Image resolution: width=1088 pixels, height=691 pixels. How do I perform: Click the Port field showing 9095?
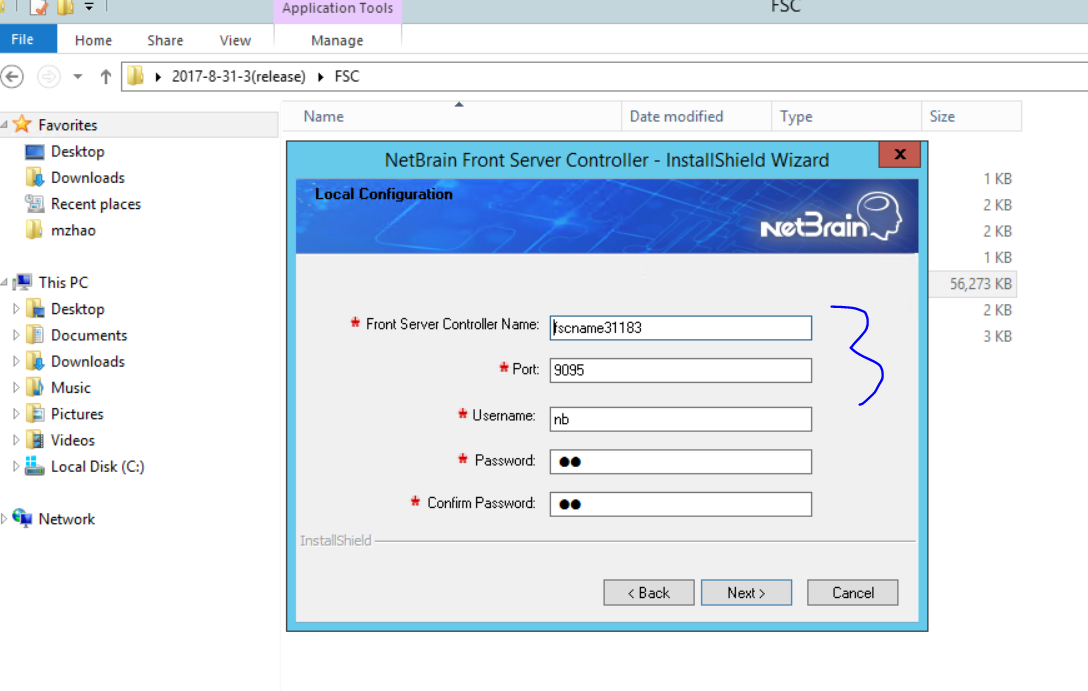pos(681,370)
